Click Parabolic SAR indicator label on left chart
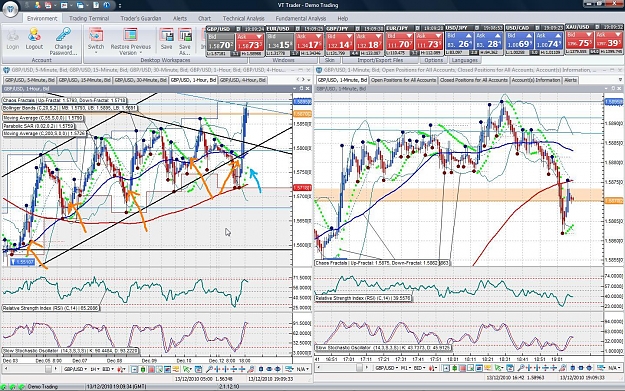This screenshot has width=625, height=391. point(38,126)
